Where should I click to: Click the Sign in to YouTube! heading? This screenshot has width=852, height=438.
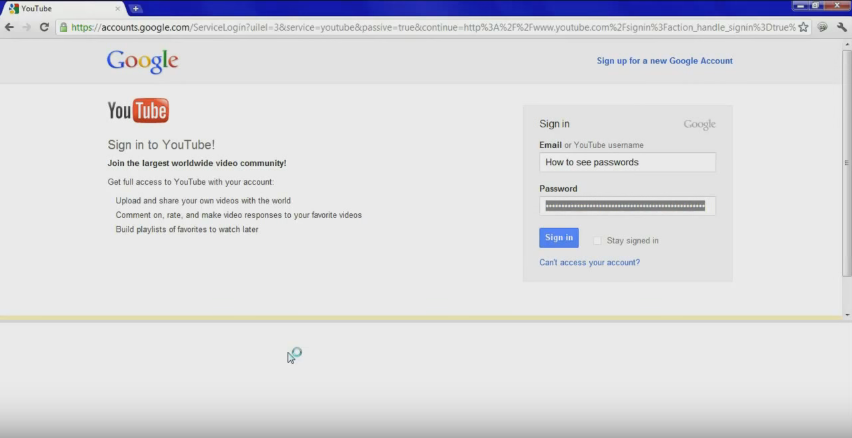[161, 145]
